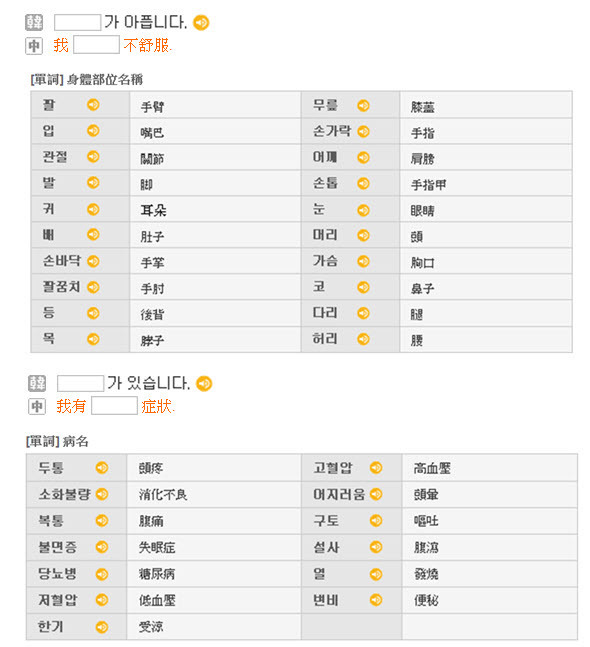Click blank field before 가 있습니다

click(80, 383)
